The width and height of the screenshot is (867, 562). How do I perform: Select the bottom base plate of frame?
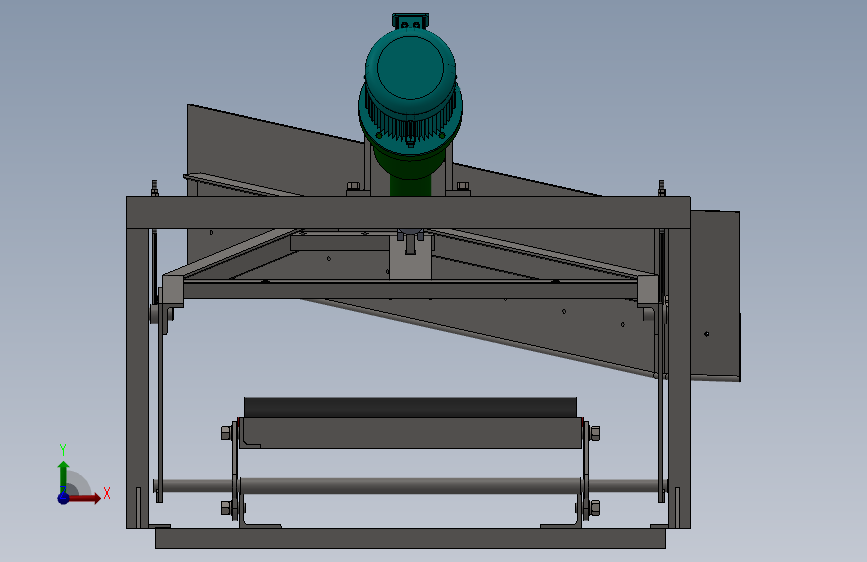(410, 538)
